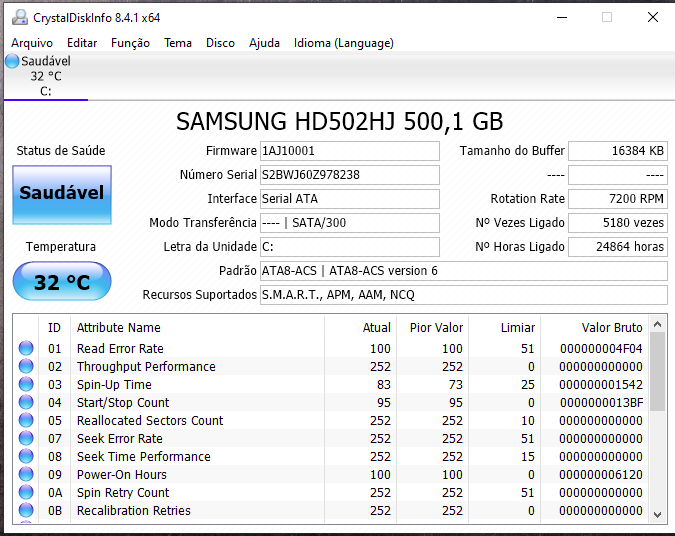Screen dimensions: 675x536
Task: Click the Rotation Rate 7200 RPM field
Action: click(x=618, y=199)
